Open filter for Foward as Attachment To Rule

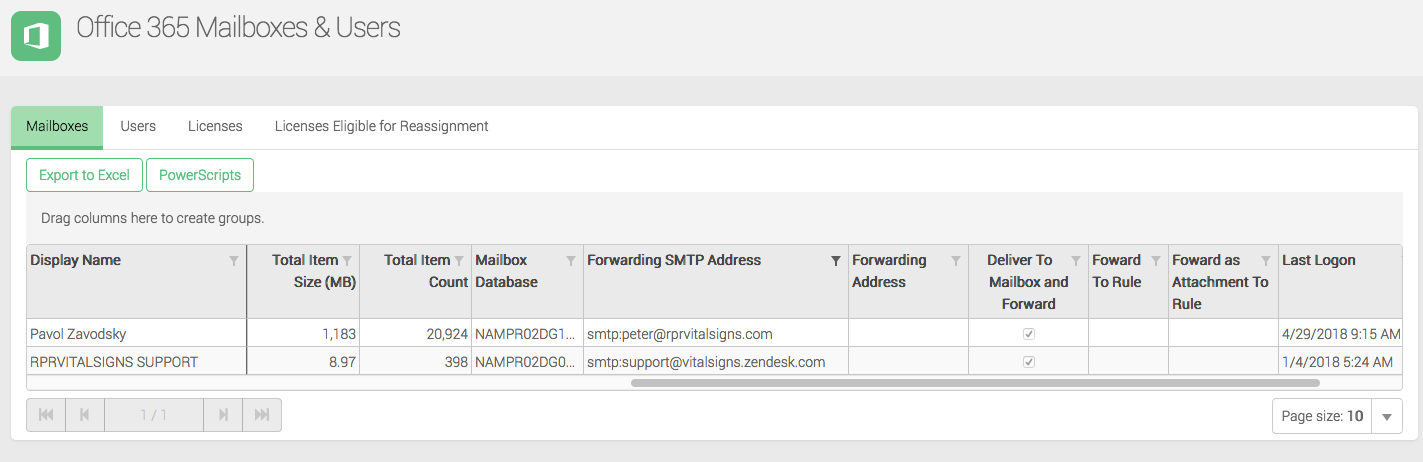click(1266, 261)
